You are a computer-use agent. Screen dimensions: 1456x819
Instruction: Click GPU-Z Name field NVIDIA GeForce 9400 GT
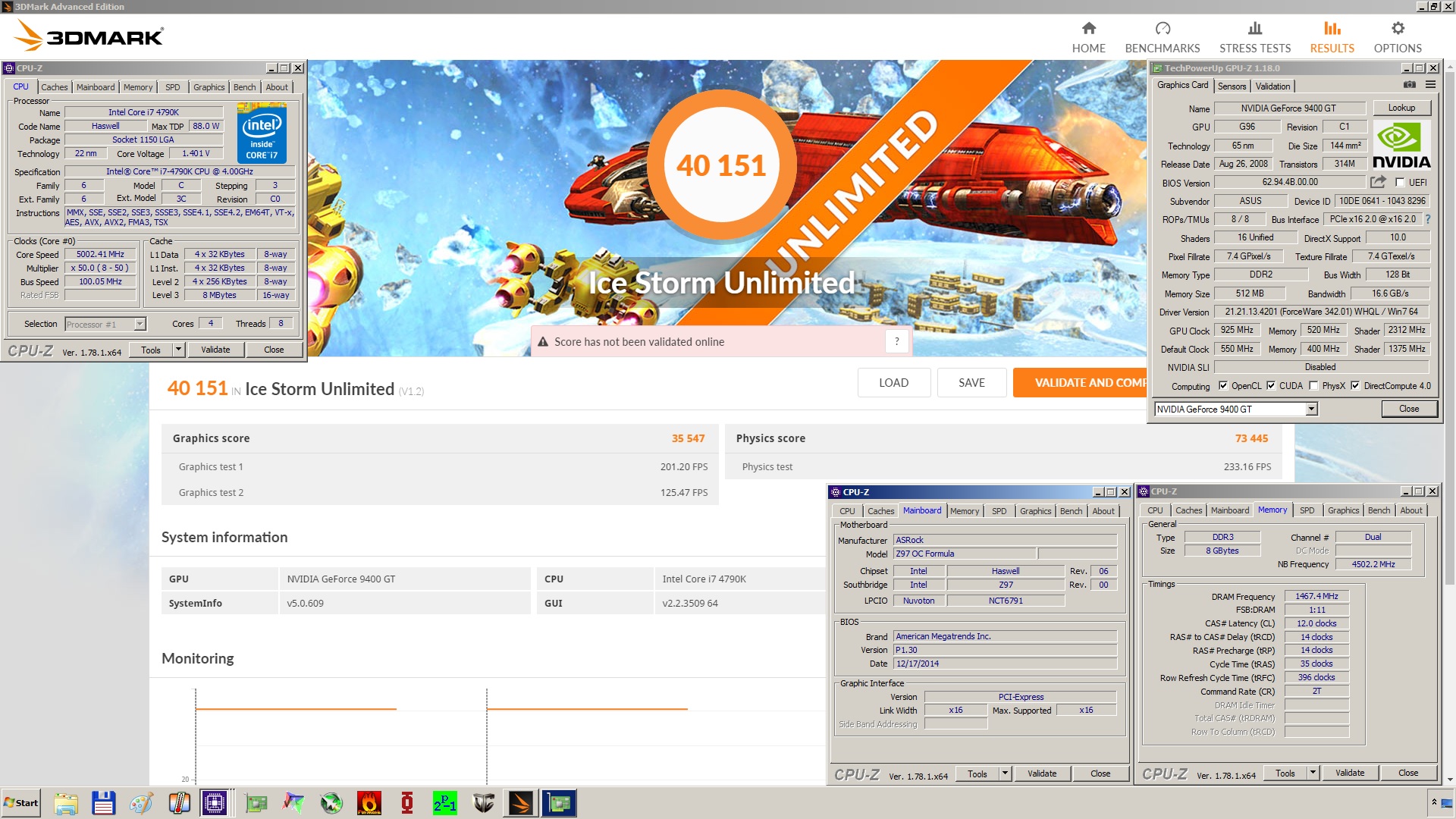[x=1288, y=108]
